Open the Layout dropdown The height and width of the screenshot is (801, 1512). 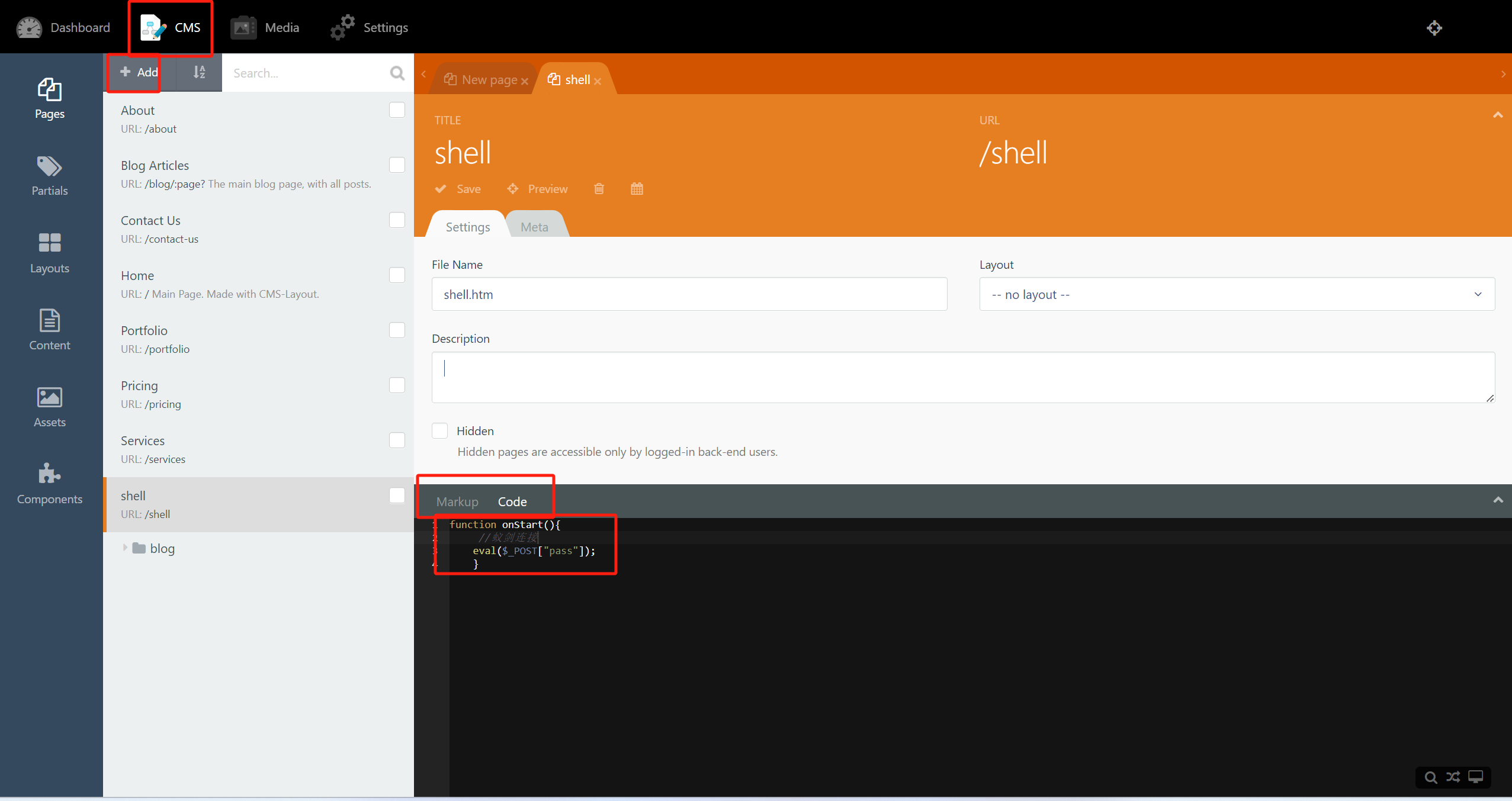coord(1237,294)
